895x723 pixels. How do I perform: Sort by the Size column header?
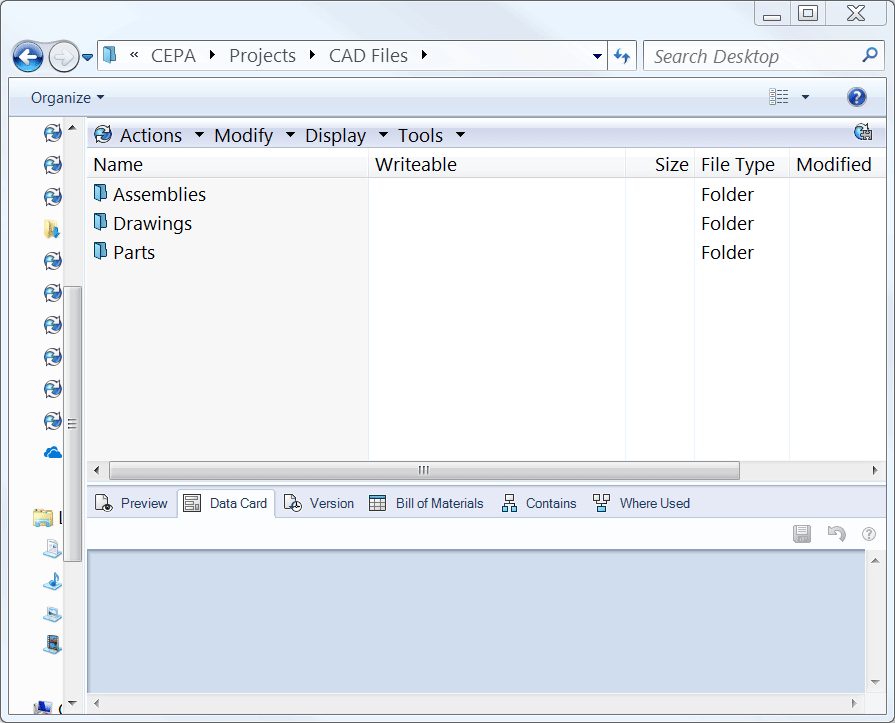[660, 164]
